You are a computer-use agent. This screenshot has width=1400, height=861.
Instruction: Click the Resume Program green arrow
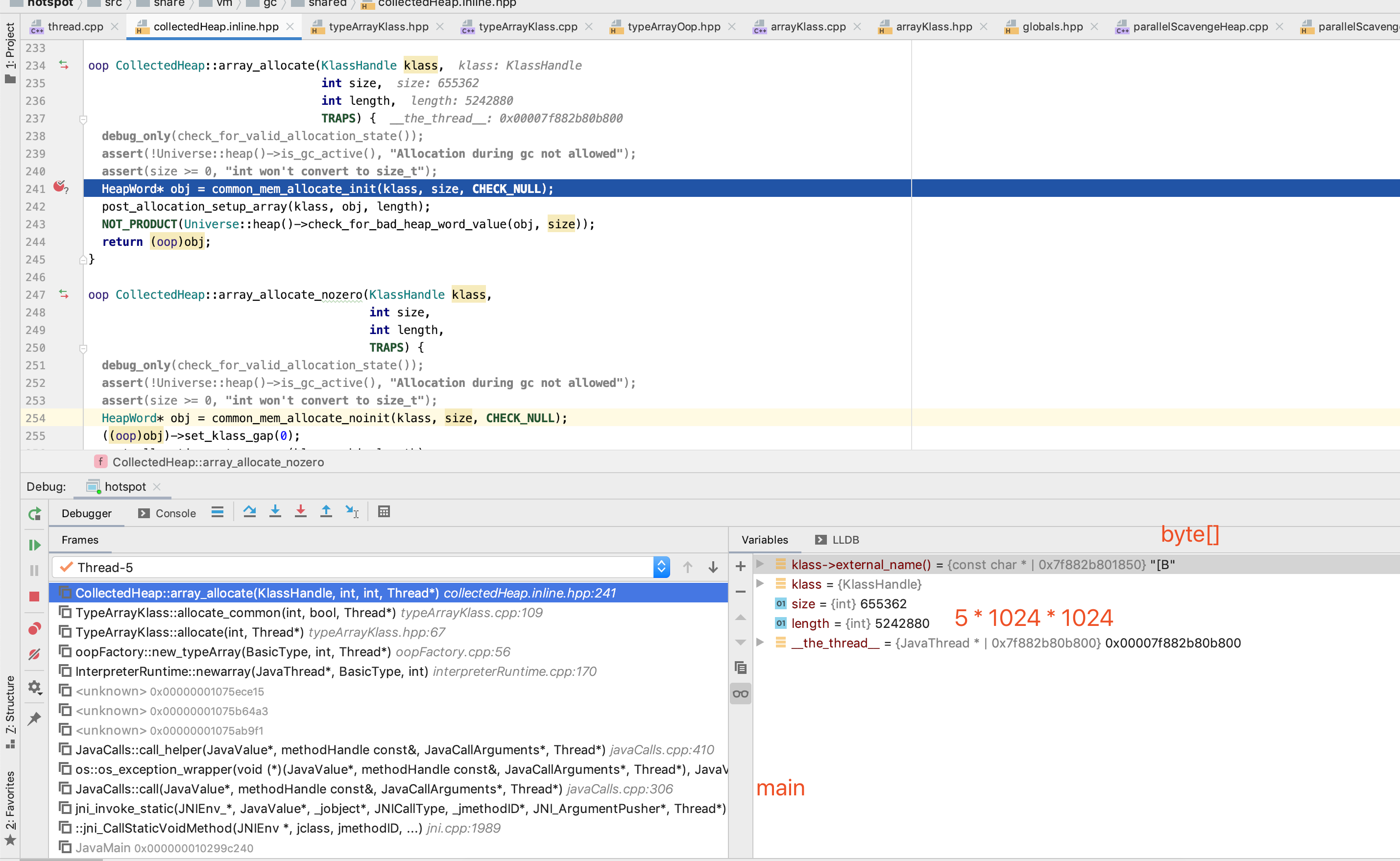[x=35, y=545]
